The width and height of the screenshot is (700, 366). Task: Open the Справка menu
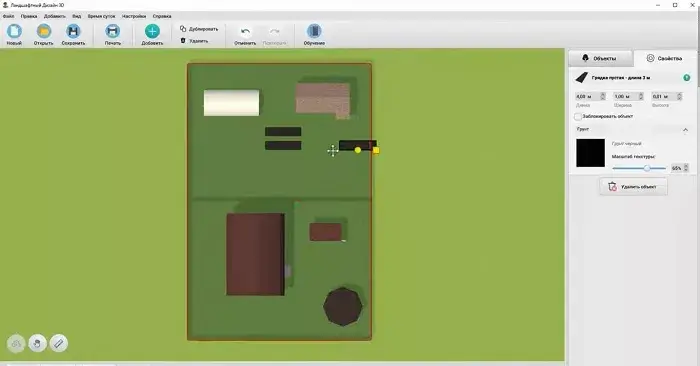(x=162, y=16)
